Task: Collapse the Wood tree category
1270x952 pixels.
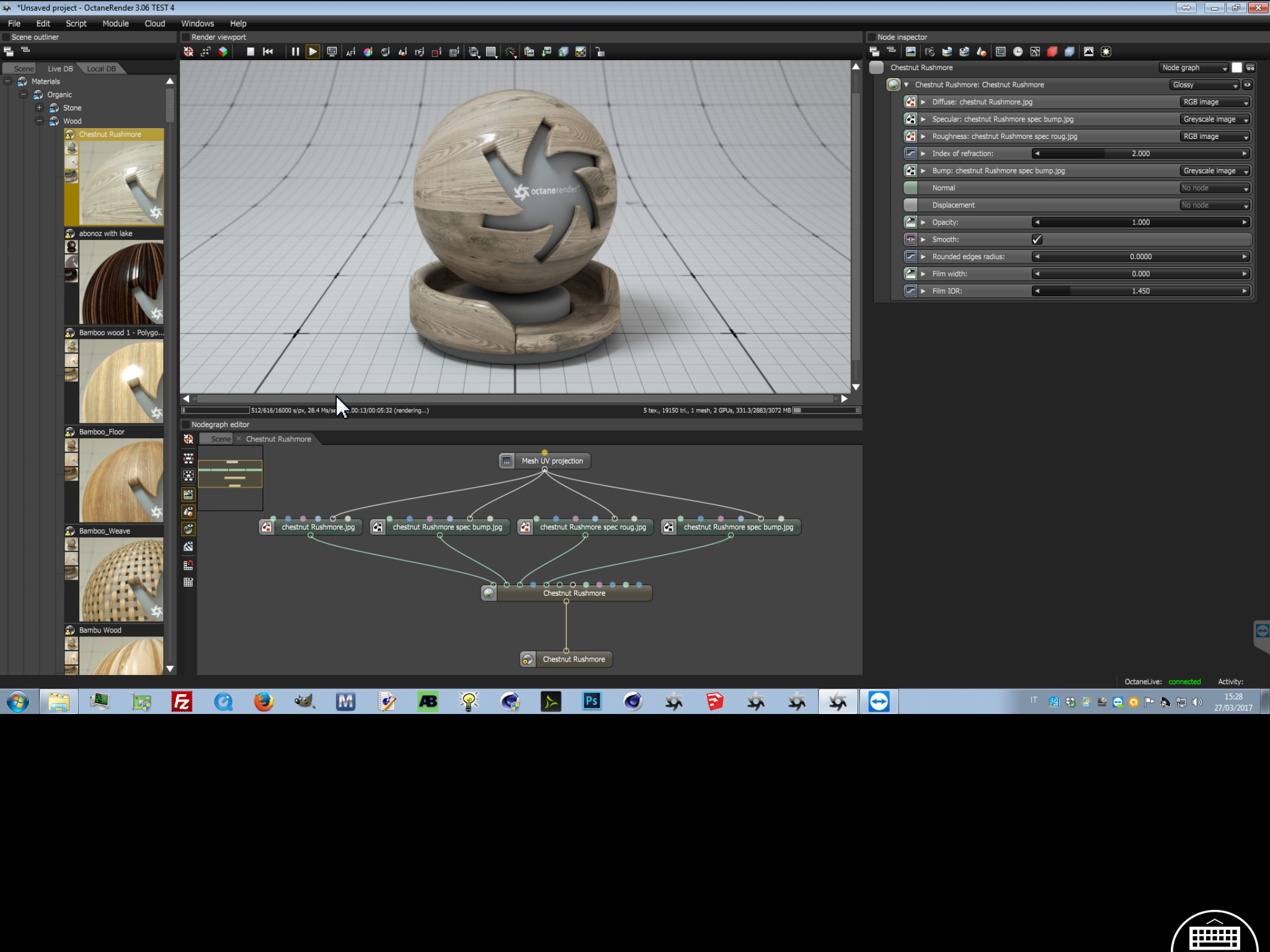Action: coord(40,121)
